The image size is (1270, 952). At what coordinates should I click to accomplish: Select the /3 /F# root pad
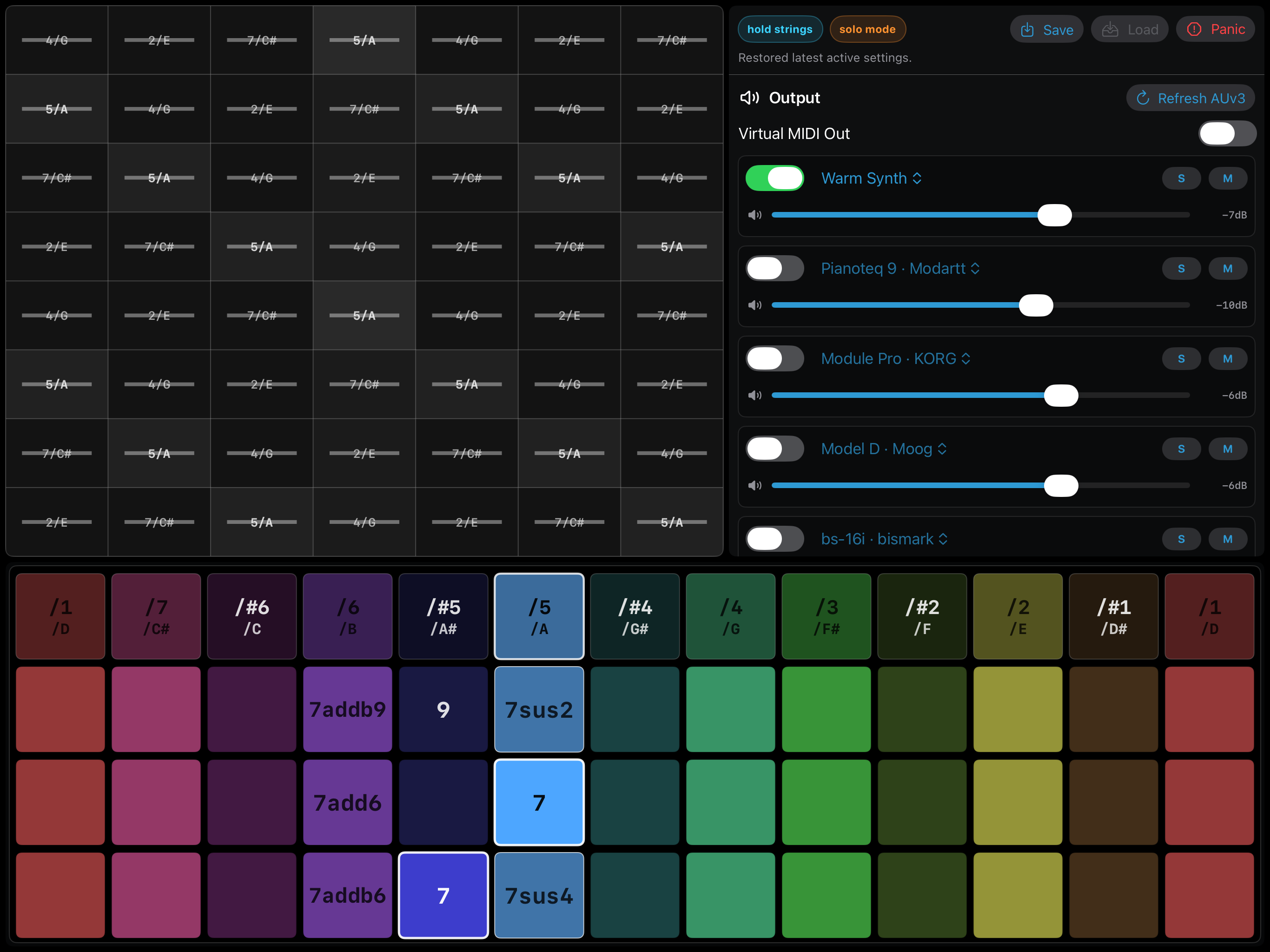click(826, 616)
